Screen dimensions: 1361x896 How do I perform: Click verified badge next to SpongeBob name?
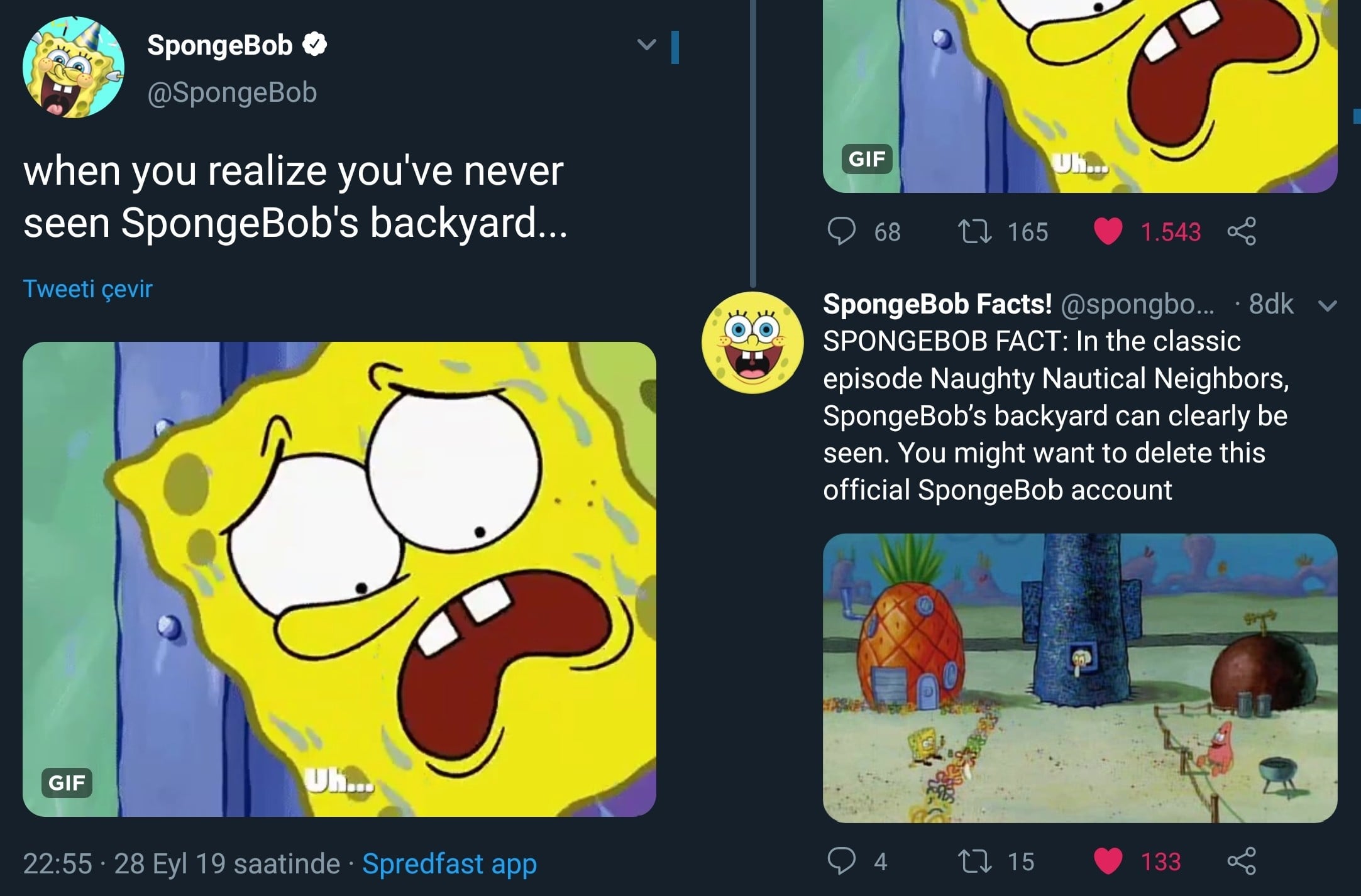(315, 45)
